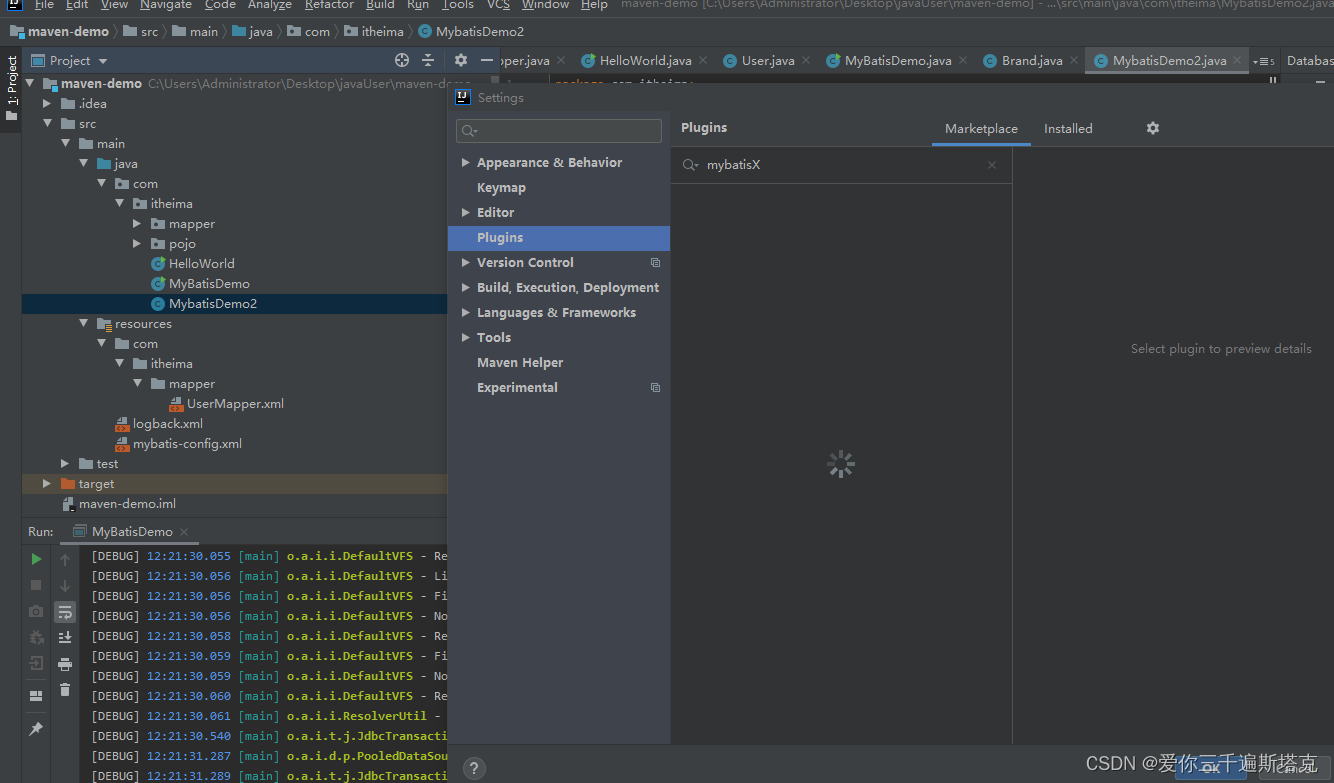Clear the mybatisX plugin search text
Screen dimensions: 1334x783
(992, 165)
